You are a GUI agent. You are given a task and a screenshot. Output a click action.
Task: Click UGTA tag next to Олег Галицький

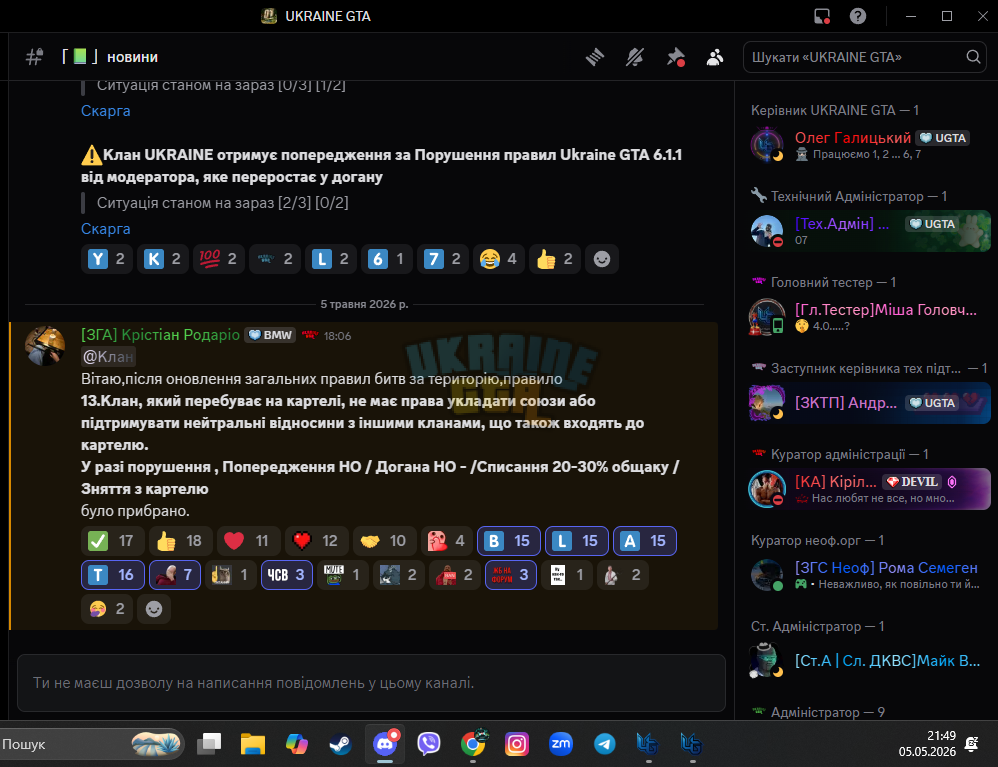pos(943,137)
